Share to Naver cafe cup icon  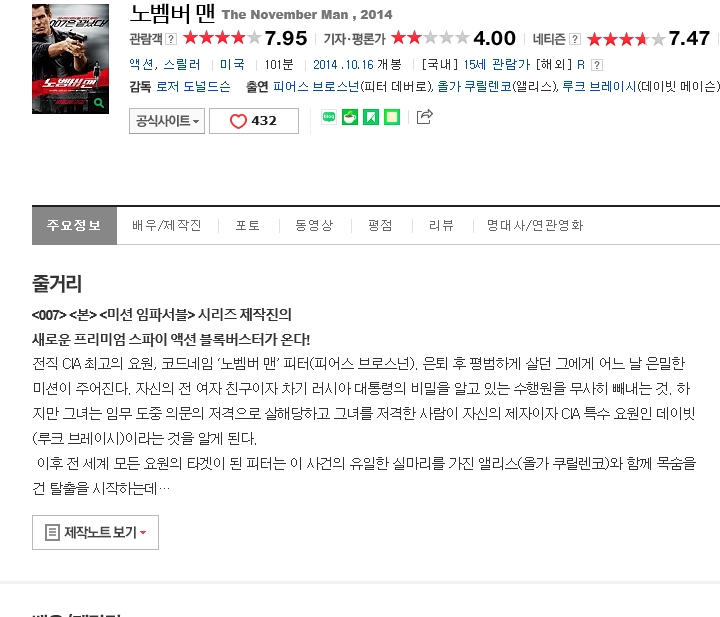pyautogui.click(x=350, y=118)
